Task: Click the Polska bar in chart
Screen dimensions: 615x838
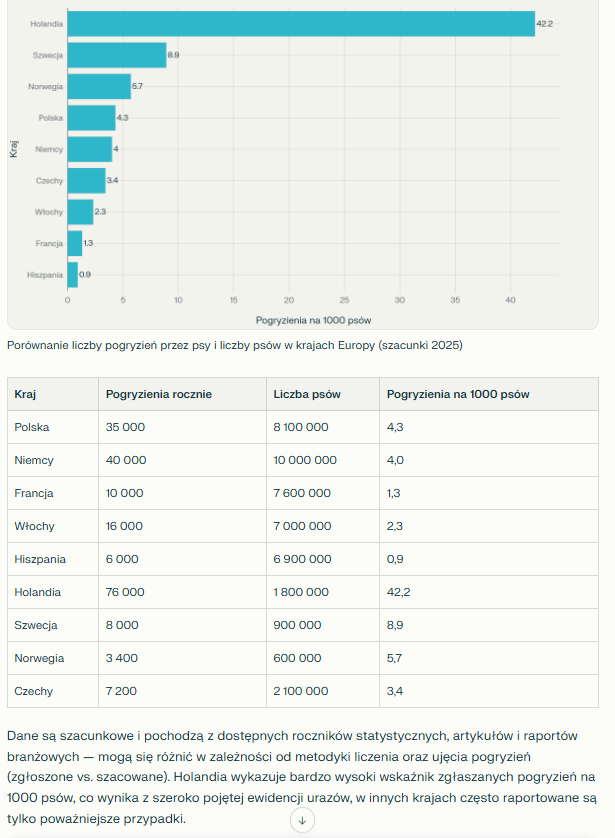Action: [x=91, y=118]
